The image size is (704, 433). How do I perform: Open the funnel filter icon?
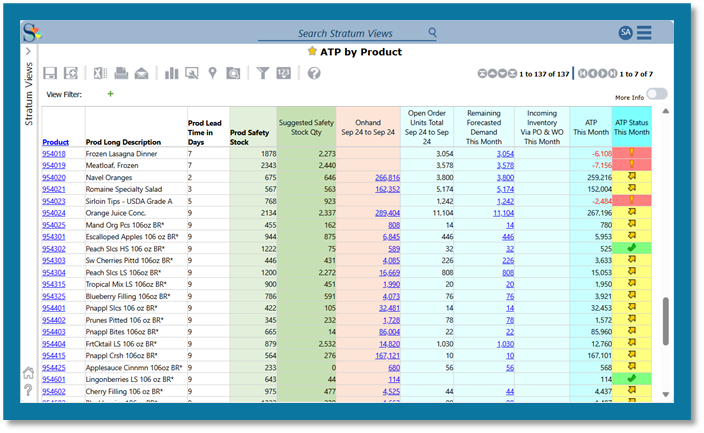pyautogui.click(x=263, y=73)
